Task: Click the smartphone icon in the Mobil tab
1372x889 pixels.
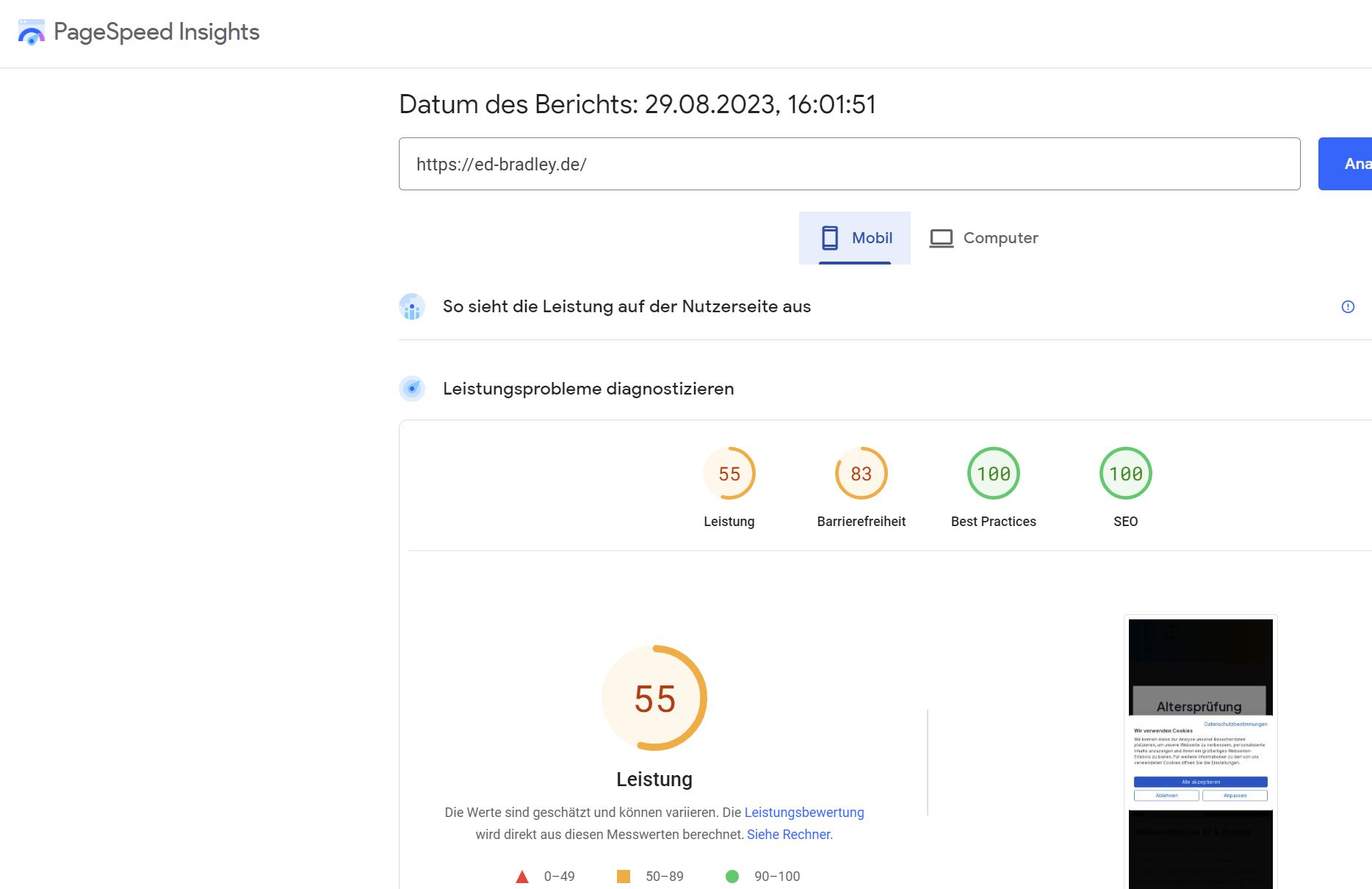Action: pos(830,238)
